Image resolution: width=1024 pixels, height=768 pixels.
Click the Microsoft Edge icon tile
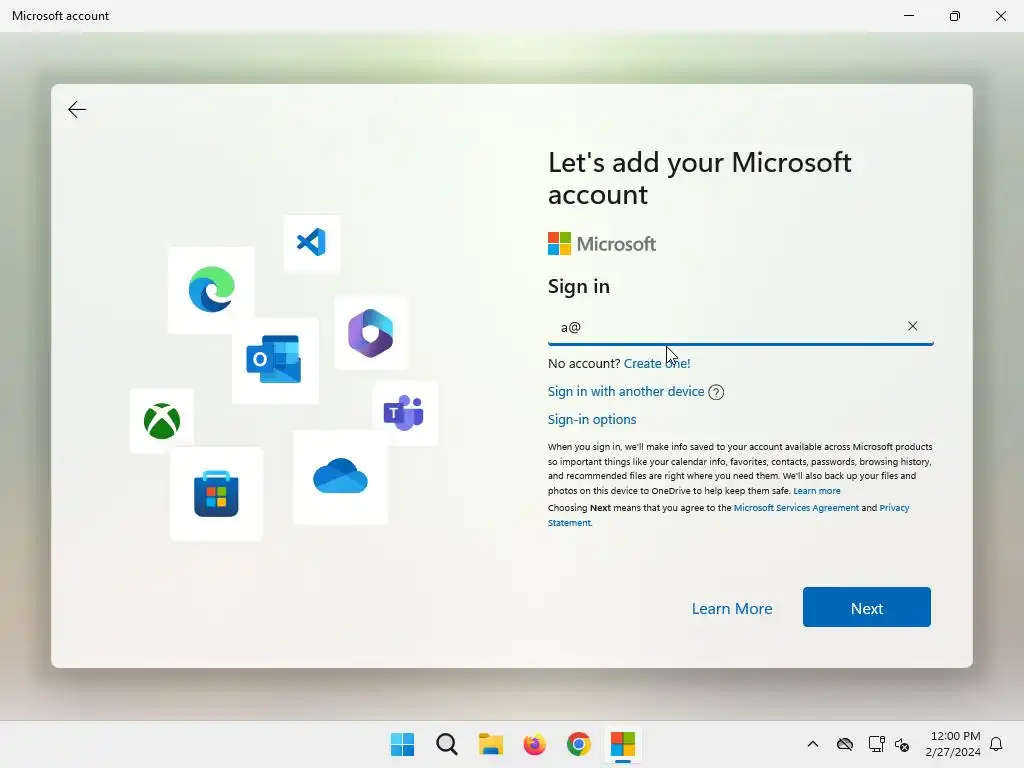(211, 289)
